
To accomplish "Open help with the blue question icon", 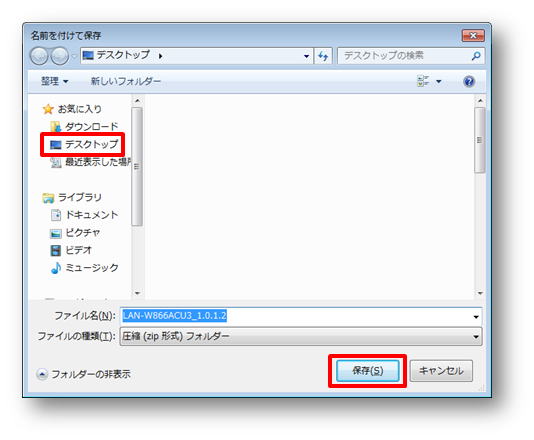I will click(x=469, y=81).
